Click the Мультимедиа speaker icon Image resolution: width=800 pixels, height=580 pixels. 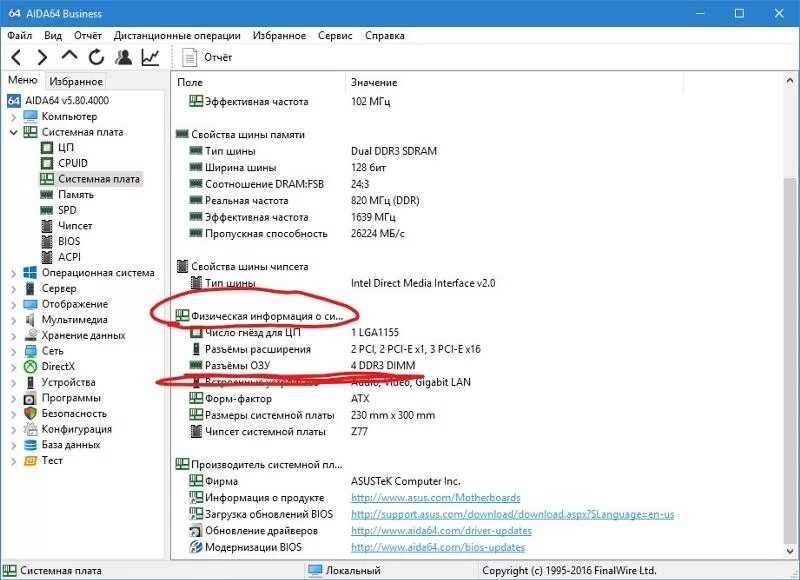(31, 320)
